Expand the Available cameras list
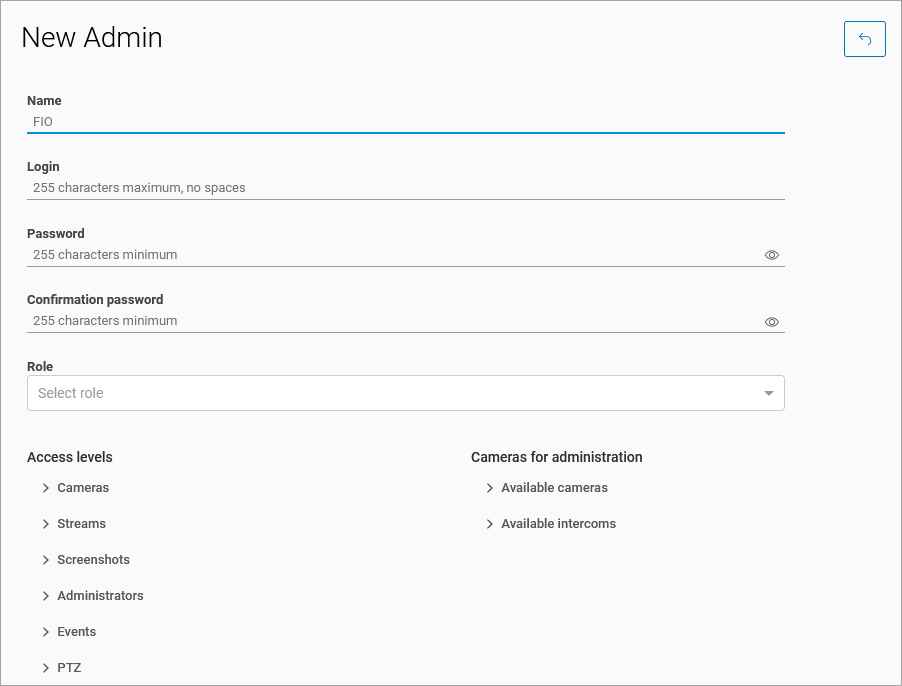902x686 pixels. [490, 488]
